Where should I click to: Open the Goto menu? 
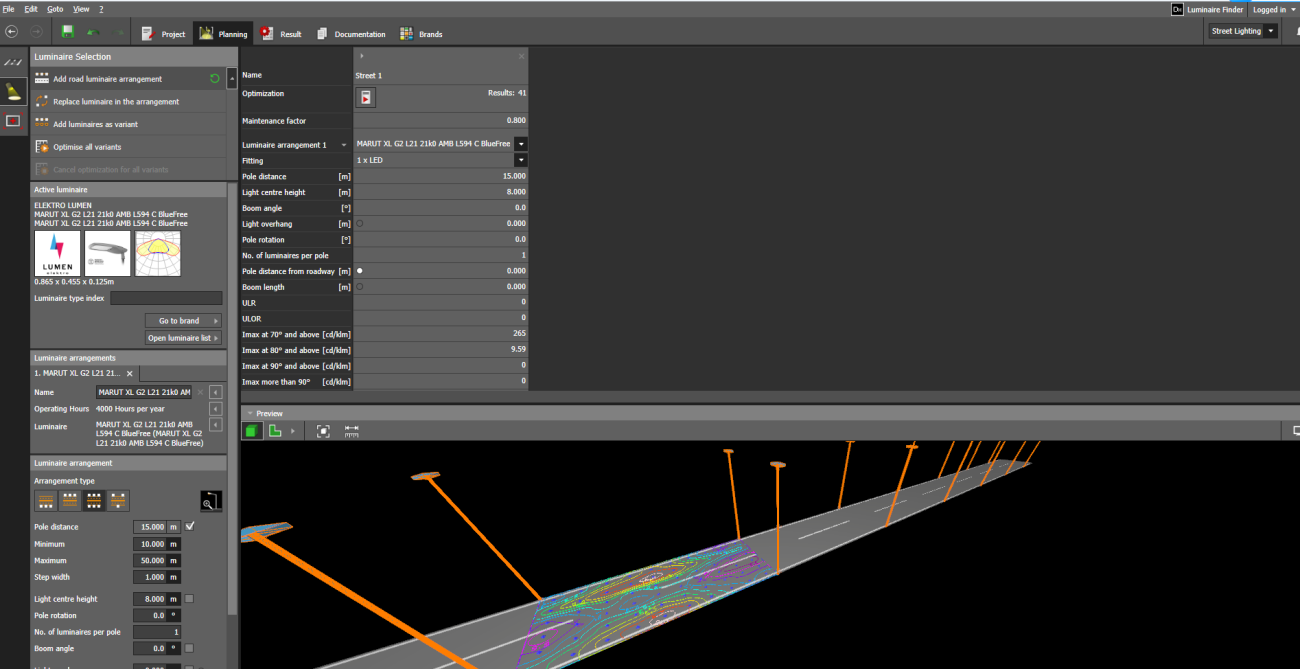(x=55, y=8)
